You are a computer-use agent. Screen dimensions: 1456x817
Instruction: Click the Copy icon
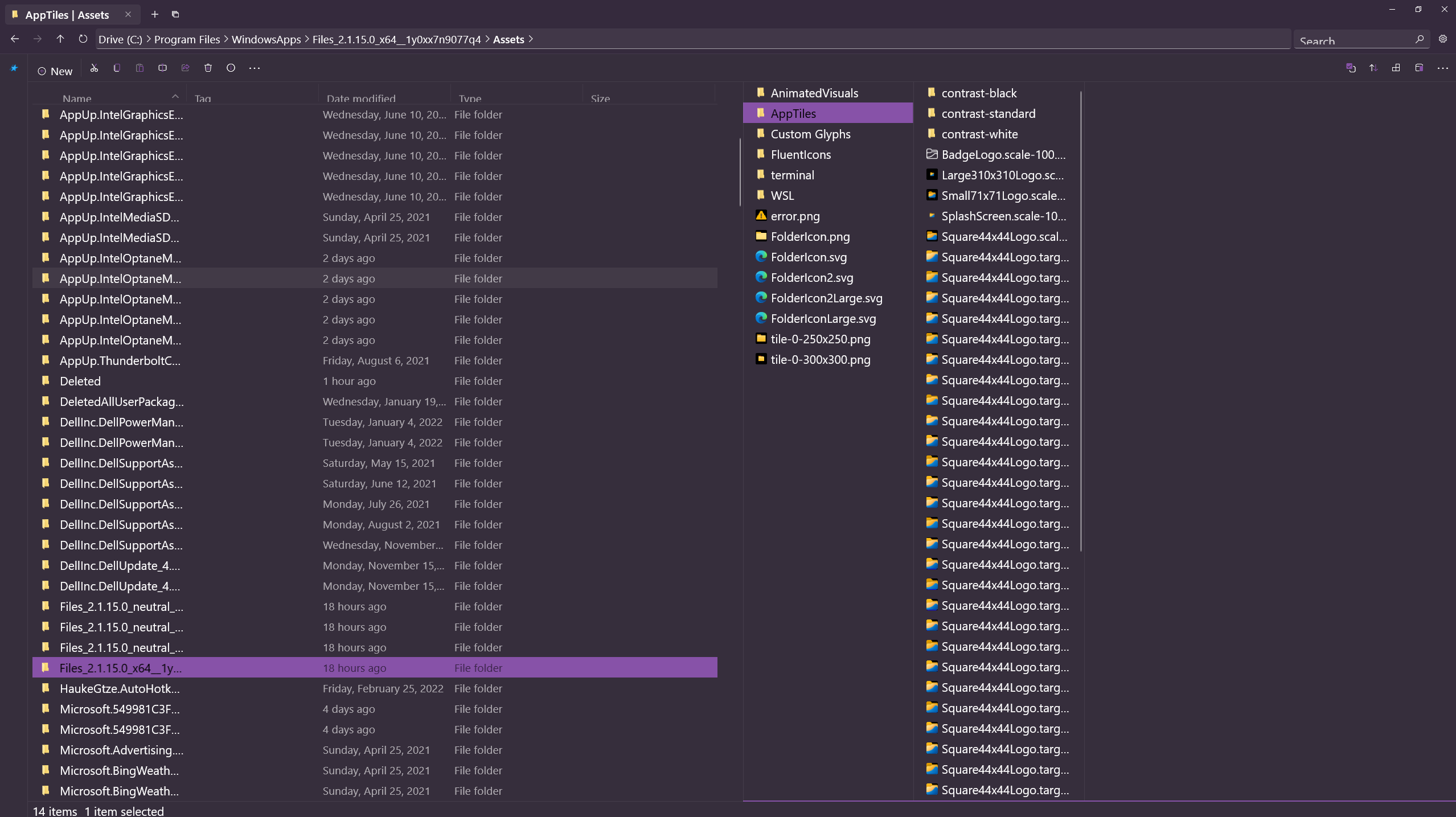click(117, 68)
